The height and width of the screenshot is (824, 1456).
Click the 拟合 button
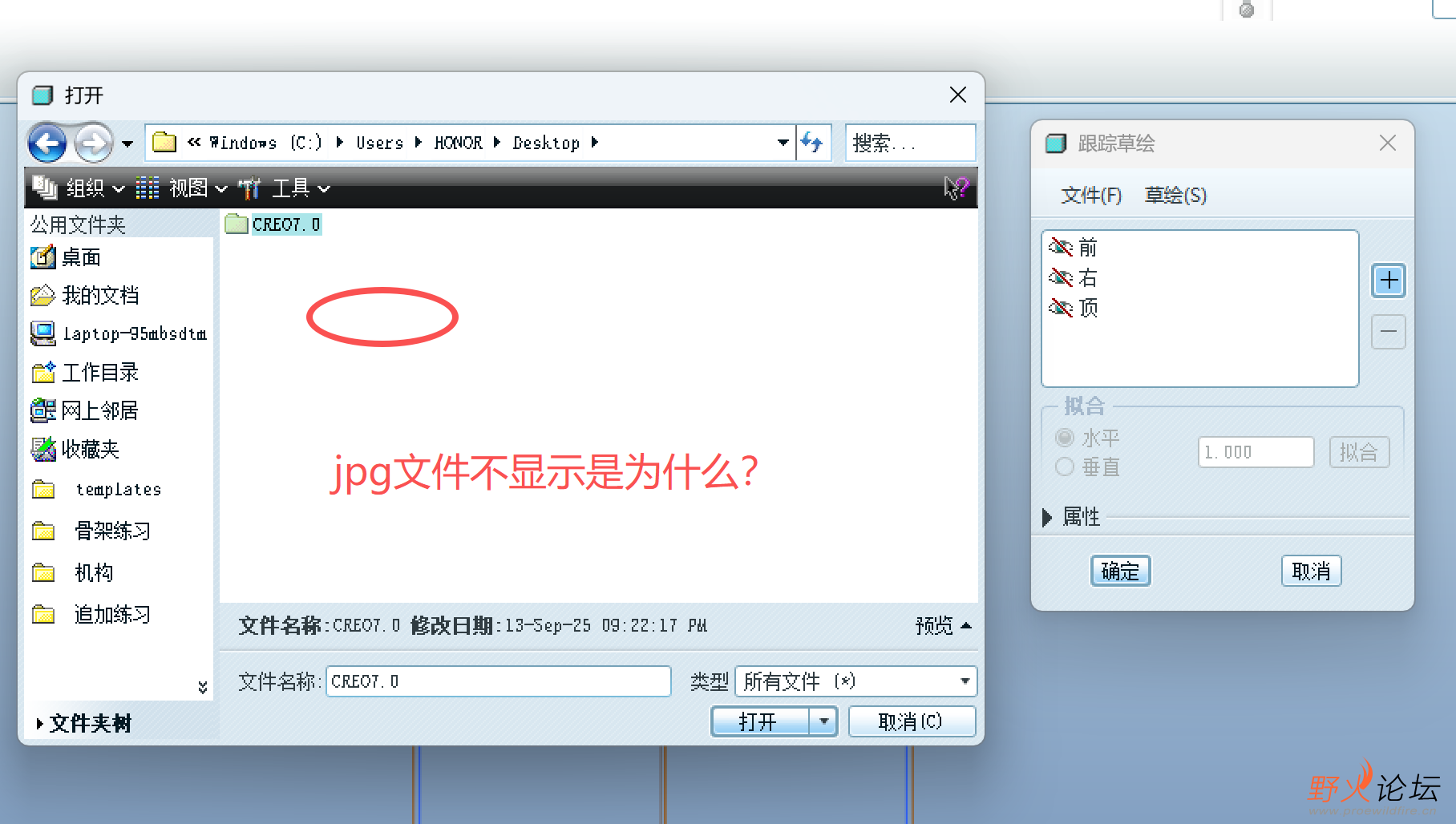1359,452
